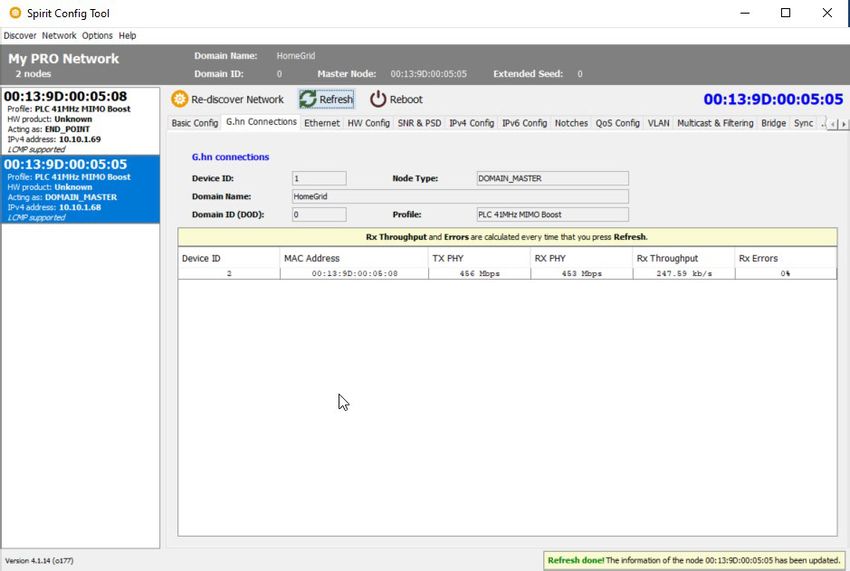This screenshot has height=571, width=850.
Task: Open the Notches tab
Action: [x=571, y=123]
